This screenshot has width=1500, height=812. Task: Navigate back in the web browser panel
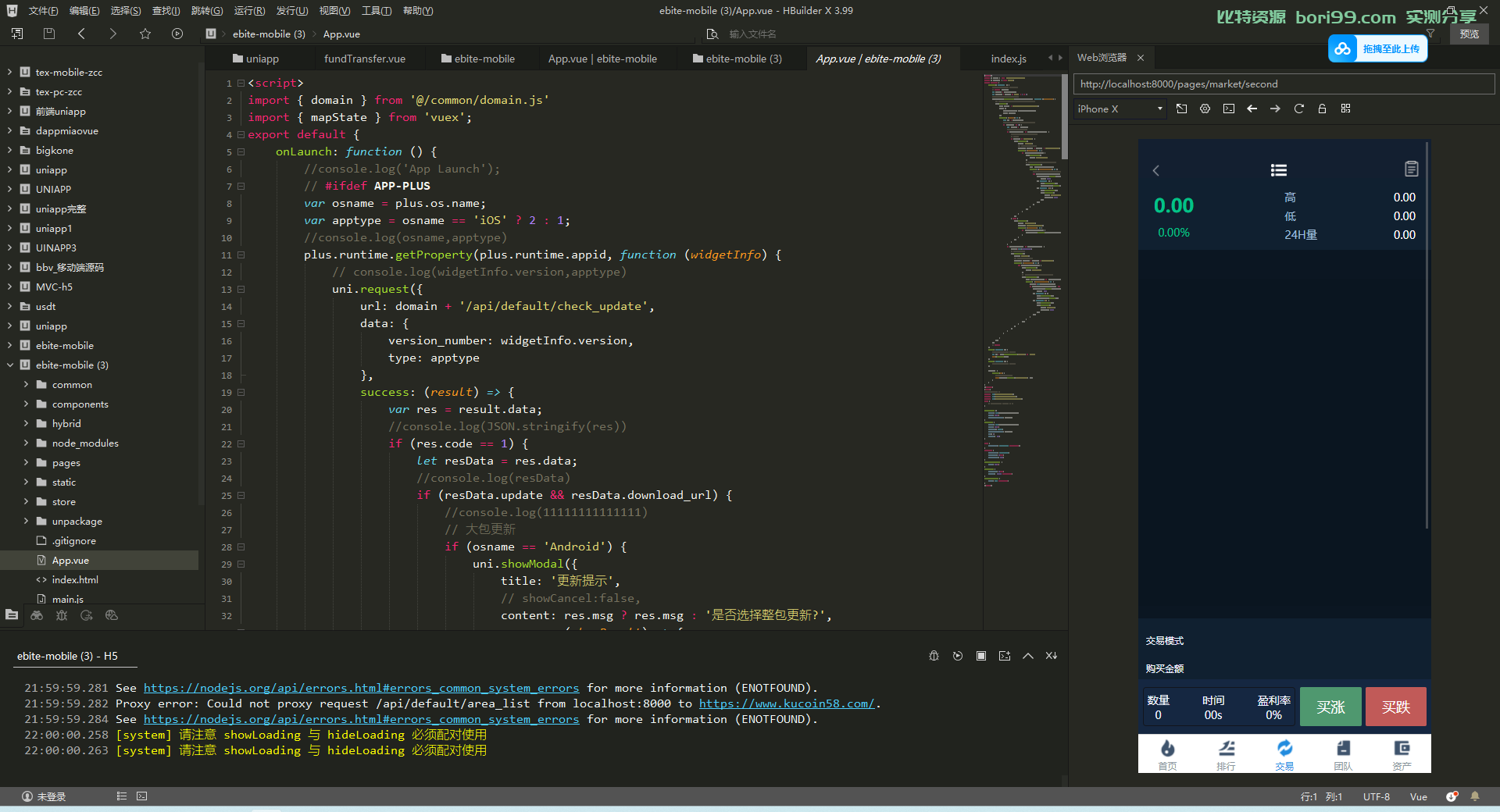(x=1252, y=109)
